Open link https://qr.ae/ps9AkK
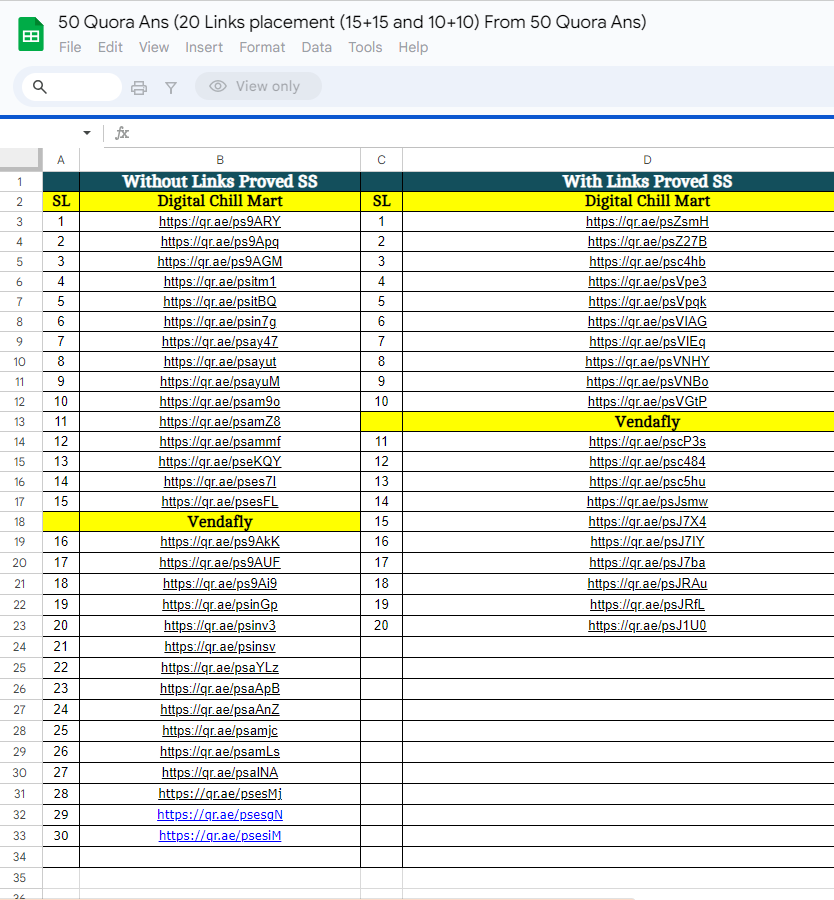 tap(220, 541)
